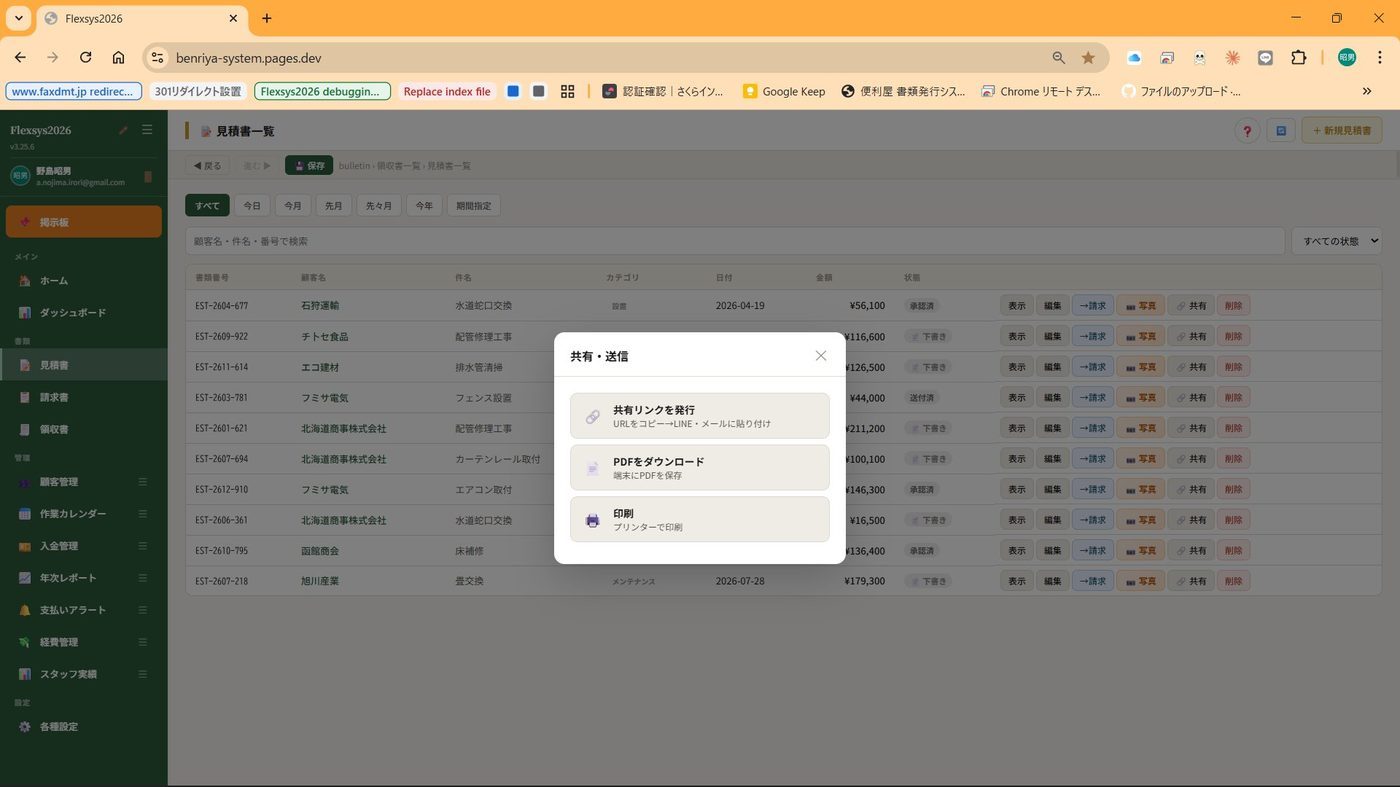Screen dimensions: 1400x787
Task: Open the すべての状態 status dropdown
Action: 1336,241
